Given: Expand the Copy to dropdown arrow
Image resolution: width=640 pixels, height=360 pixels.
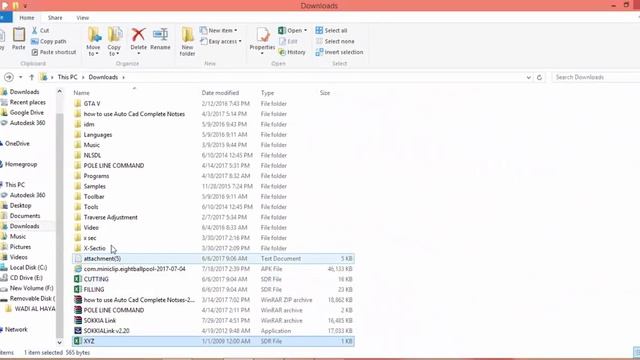Looking at the screenshot, I should (118, 54).
